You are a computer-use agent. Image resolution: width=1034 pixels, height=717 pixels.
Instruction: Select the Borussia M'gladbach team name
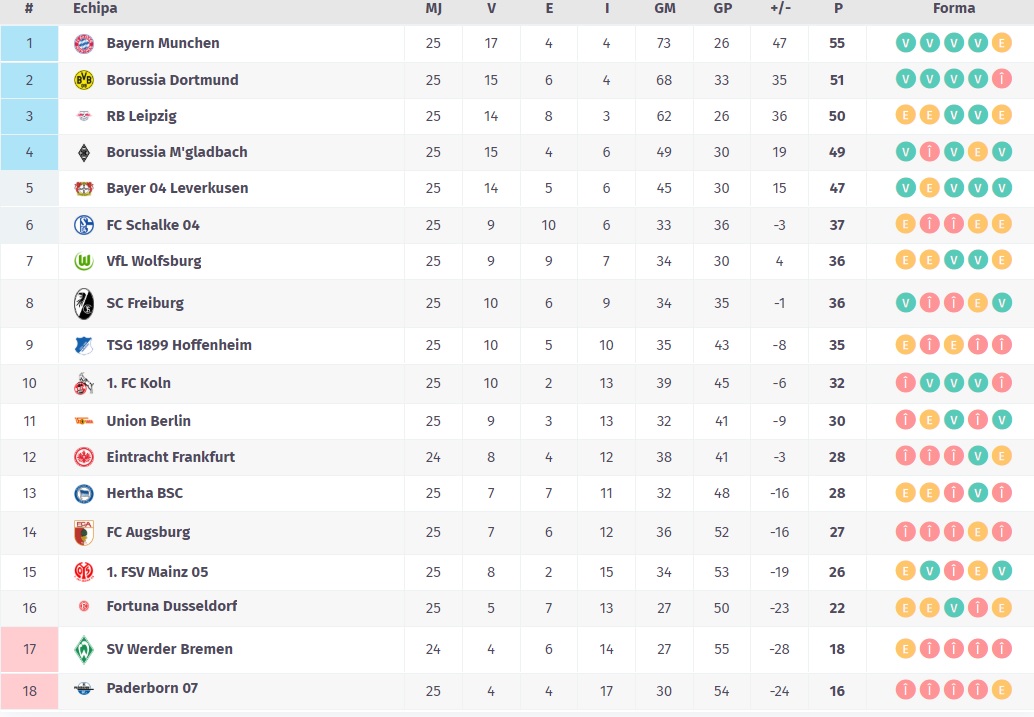coord(177,152)
